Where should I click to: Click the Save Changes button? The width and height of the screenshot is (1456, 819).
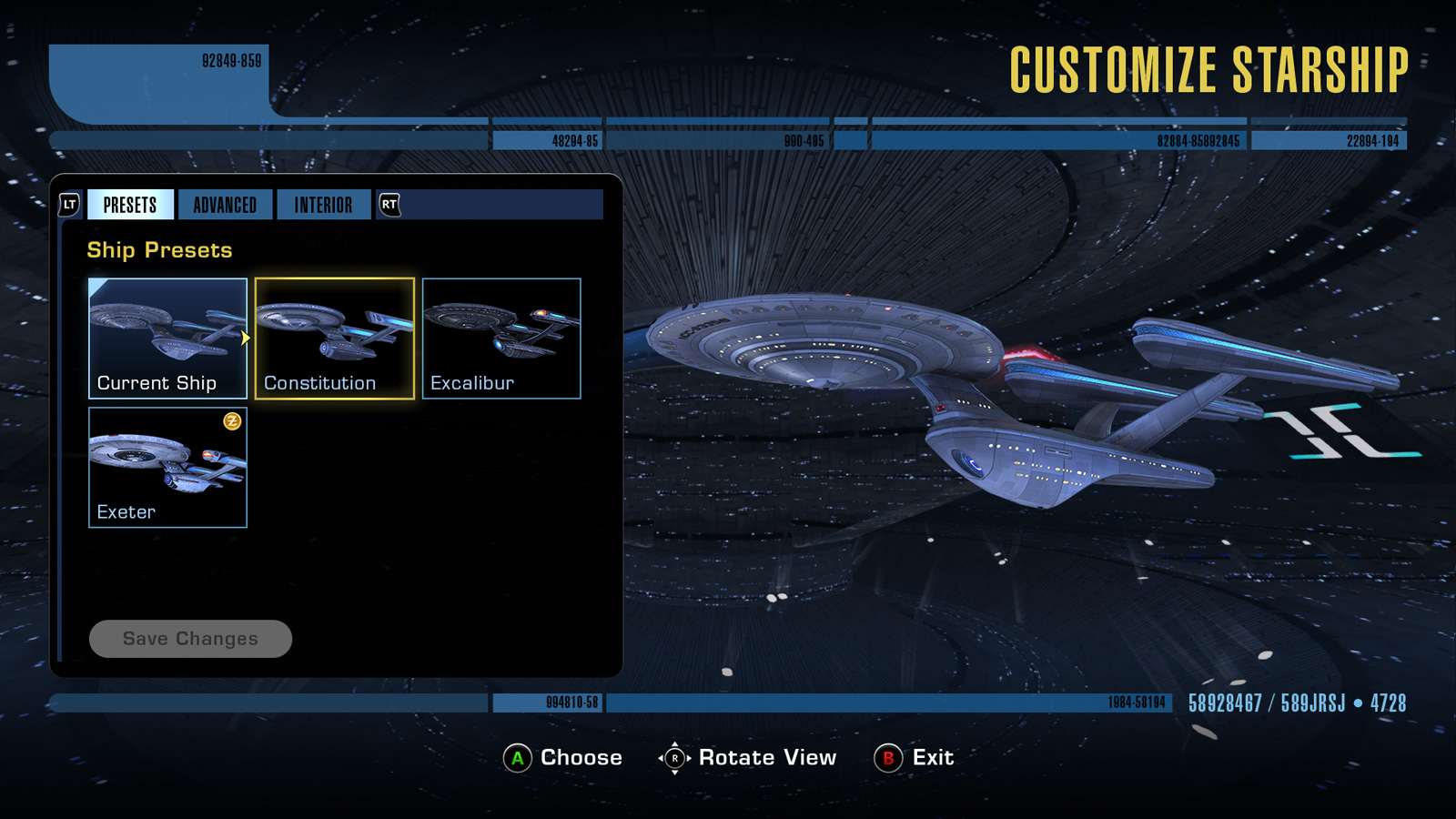[x=190, y=639]
